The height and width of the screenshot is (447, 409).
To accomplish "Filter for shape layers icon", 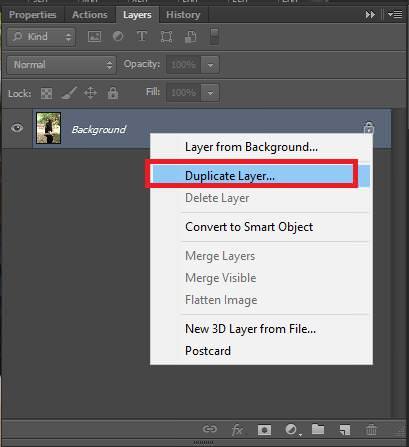I will click(166, 36).
